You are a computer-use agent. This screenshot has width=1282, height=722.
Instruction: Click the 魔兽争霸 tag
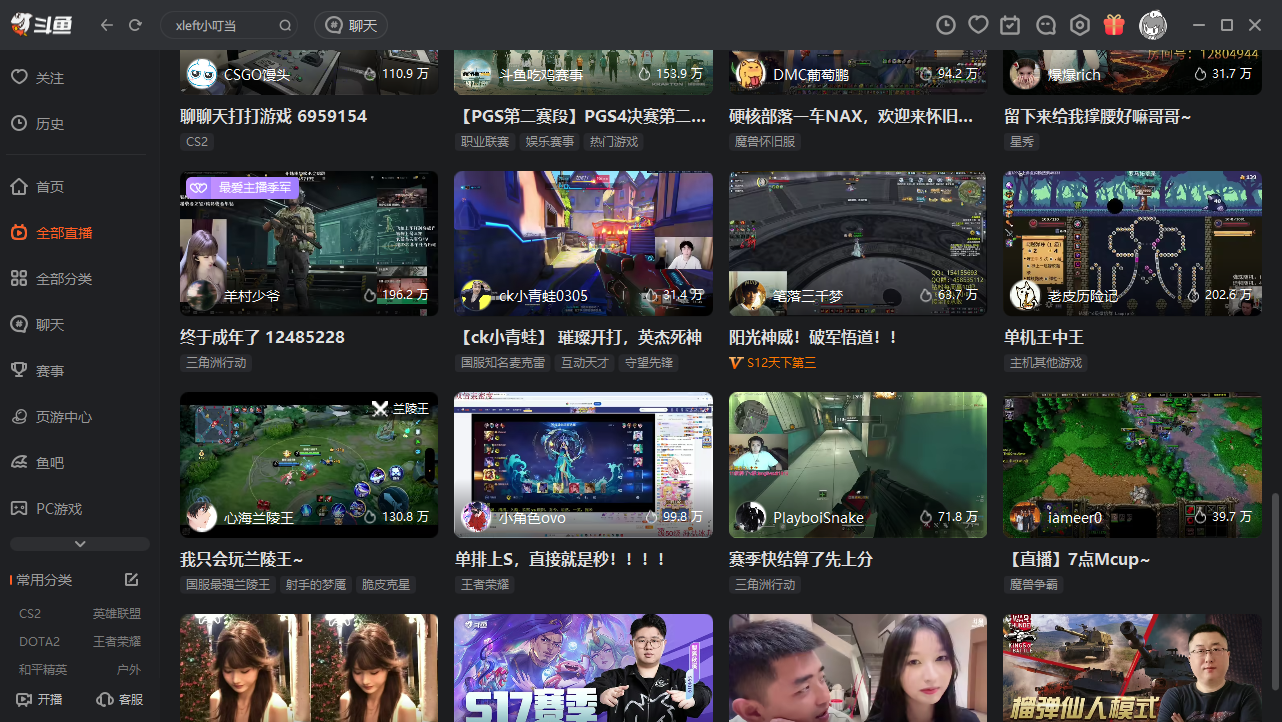coord(1034,585)
